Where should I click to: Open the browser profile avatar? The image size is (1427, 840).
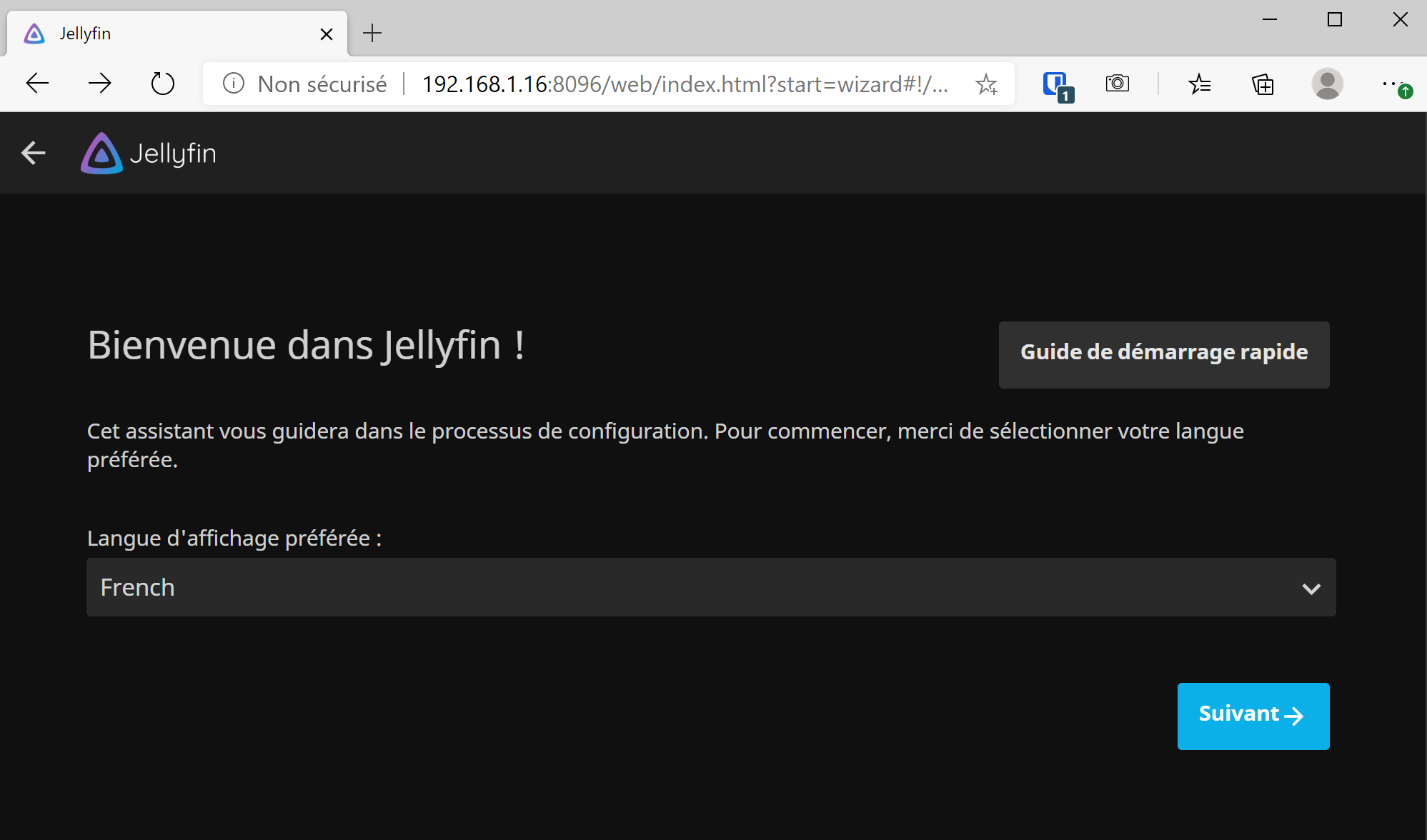pyautogui.click(x=1327, y=84)
